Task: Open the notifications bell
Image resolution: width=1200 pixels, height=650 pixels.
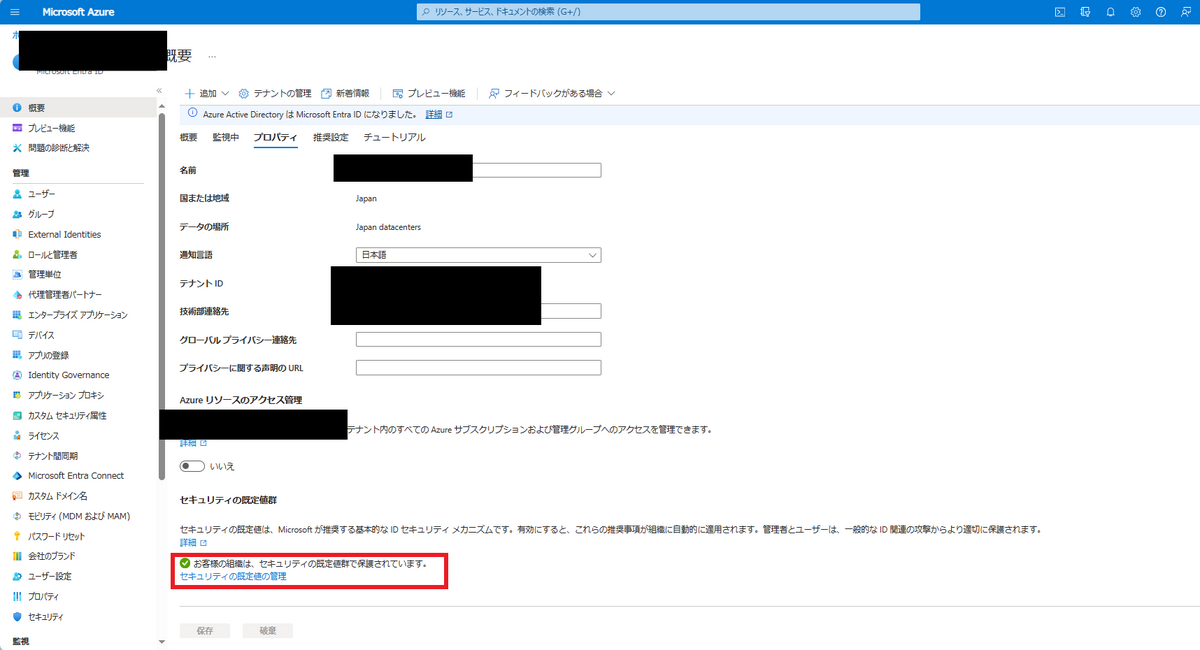Action: pyautogui.click(x=1110, y=12)
